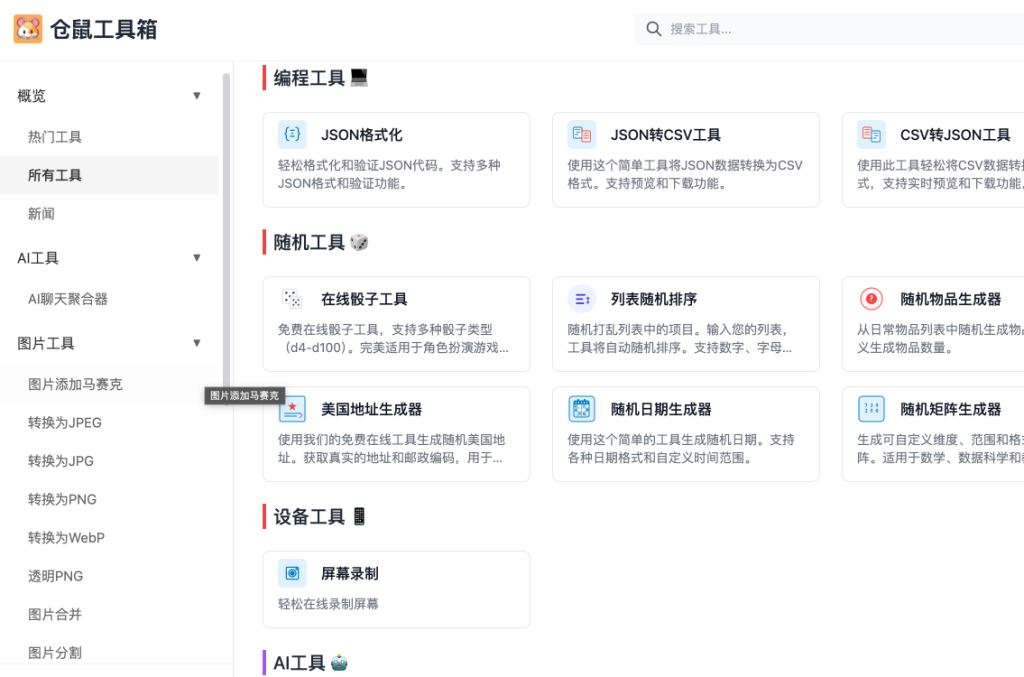Click the JSON转CSV工具 icon
1024x677 pixels.
582,133
